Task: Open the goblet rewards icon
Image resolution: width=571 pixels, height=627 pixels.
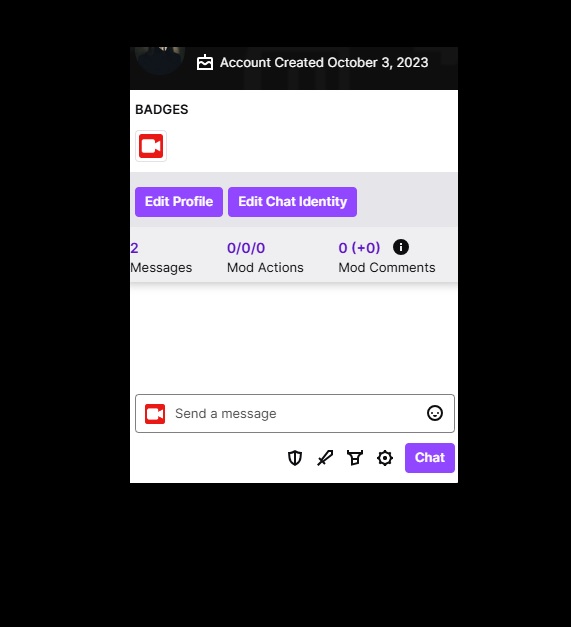Action: pos(355,458)
